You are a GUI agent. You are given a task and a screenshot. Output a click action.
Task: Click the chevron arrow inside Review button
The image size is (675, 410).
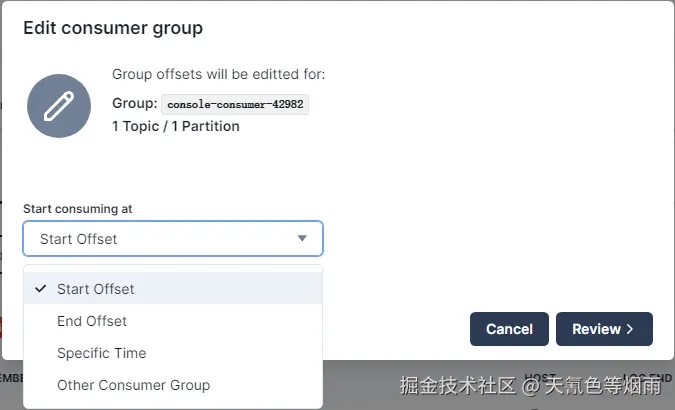[630, 329]
